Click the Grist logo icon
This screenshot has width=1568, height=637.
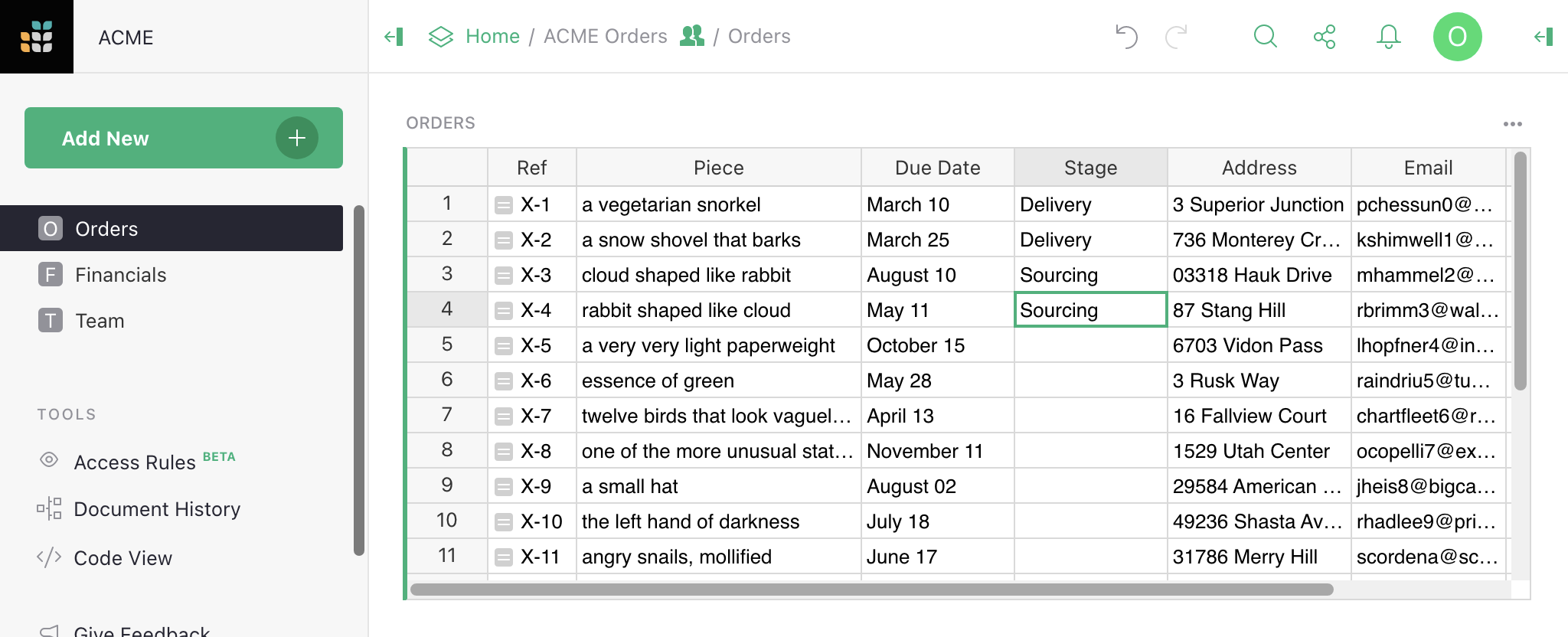37,37
